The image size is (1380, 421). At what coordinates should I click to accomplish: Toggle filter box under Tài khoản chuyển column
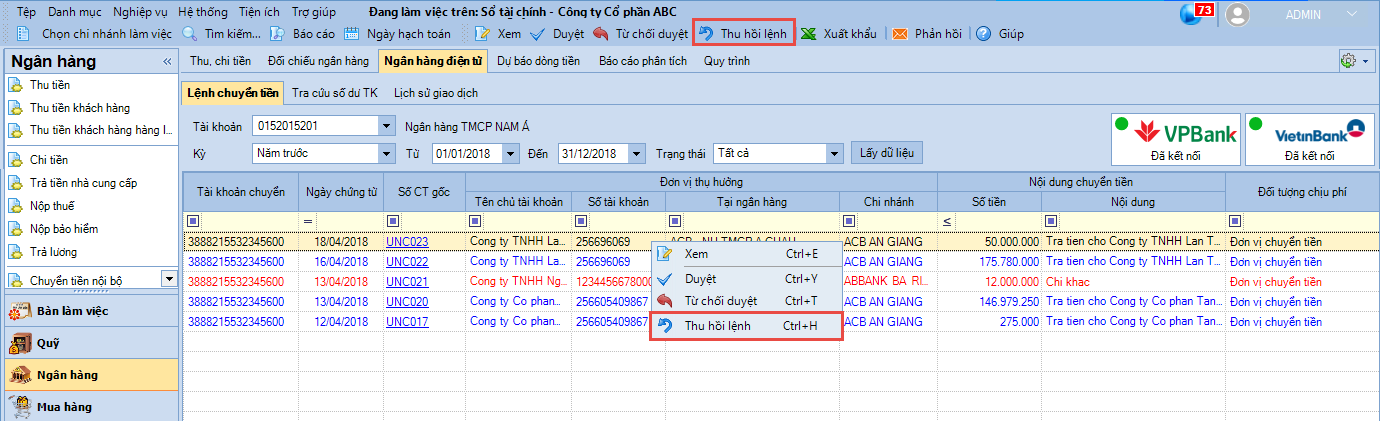coord(193,221)
